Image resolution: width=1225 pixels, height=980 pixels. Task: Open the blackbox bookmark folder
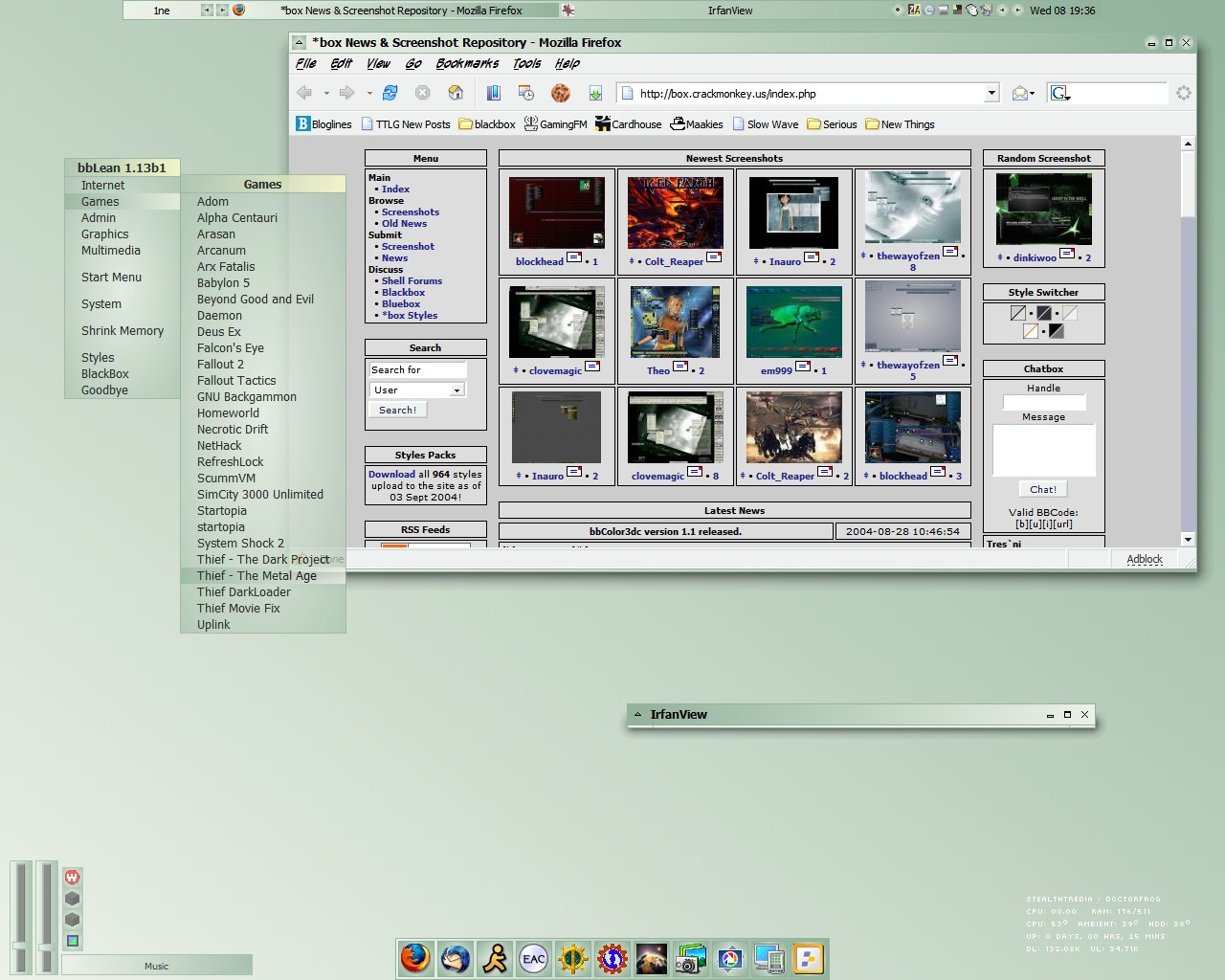(487, 123)
